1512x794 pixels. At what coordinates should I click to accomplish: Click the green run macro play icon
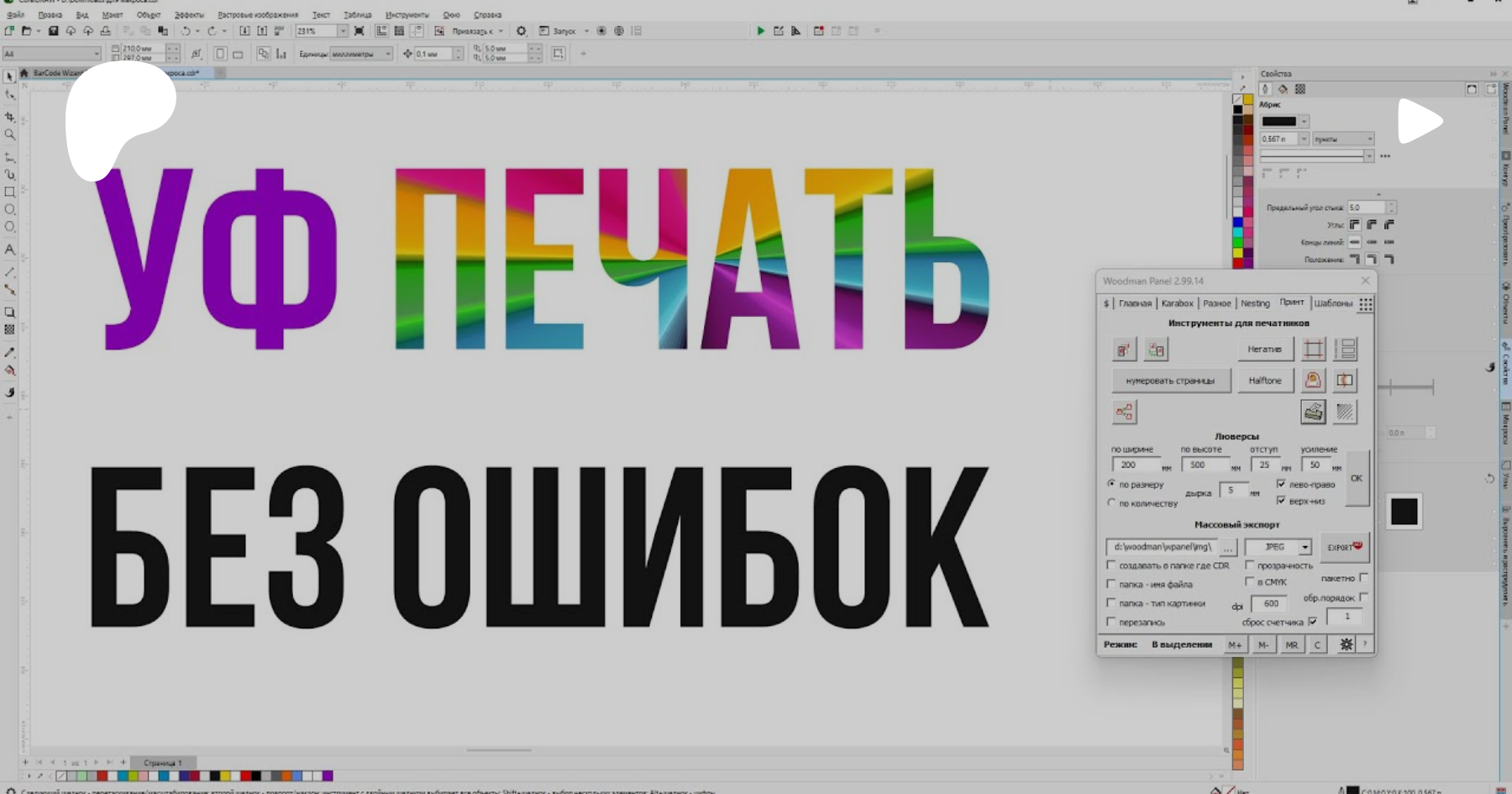[x=760, y=31]
